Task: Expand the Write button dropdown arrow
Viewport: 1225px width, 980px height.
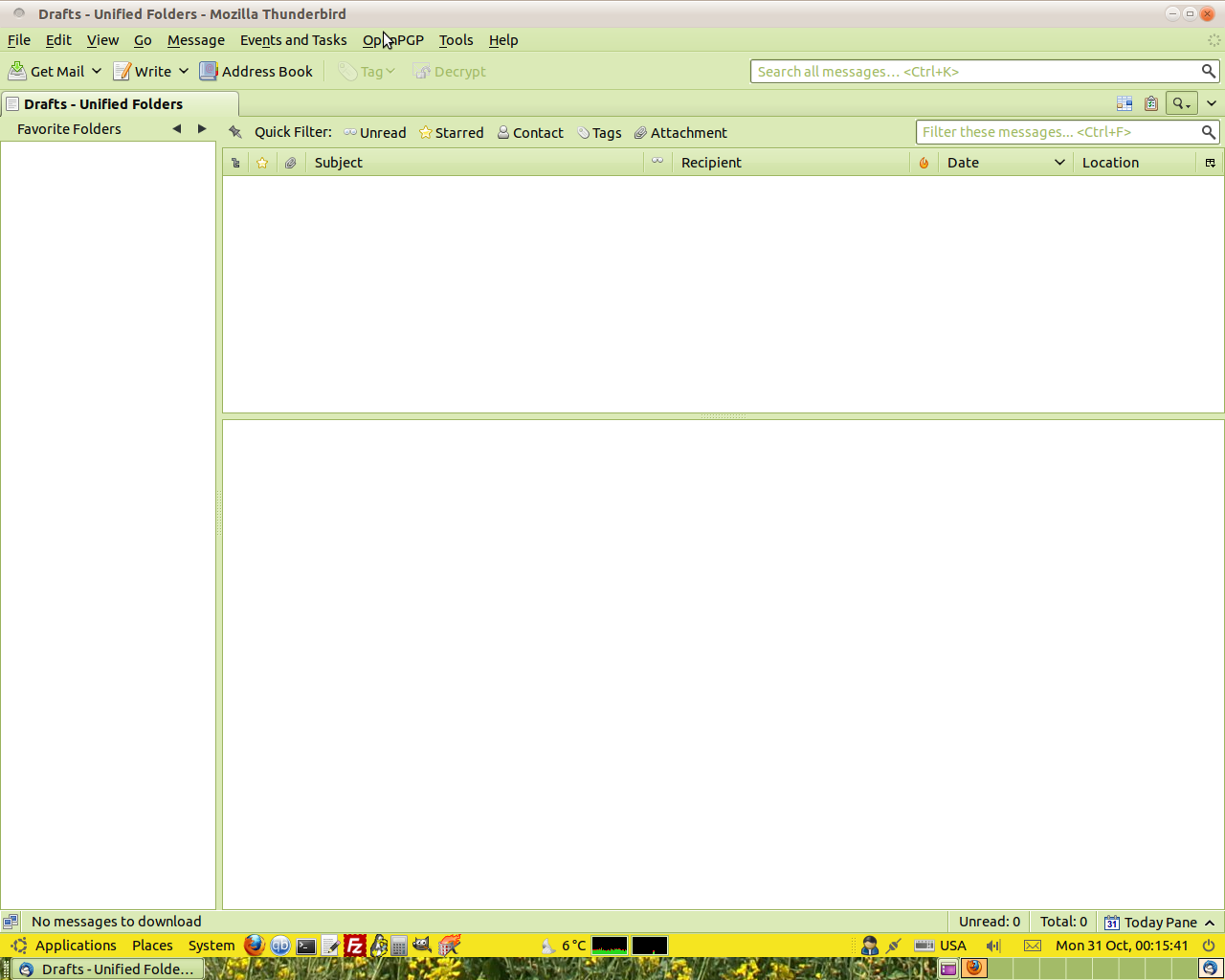Action: 184,72
